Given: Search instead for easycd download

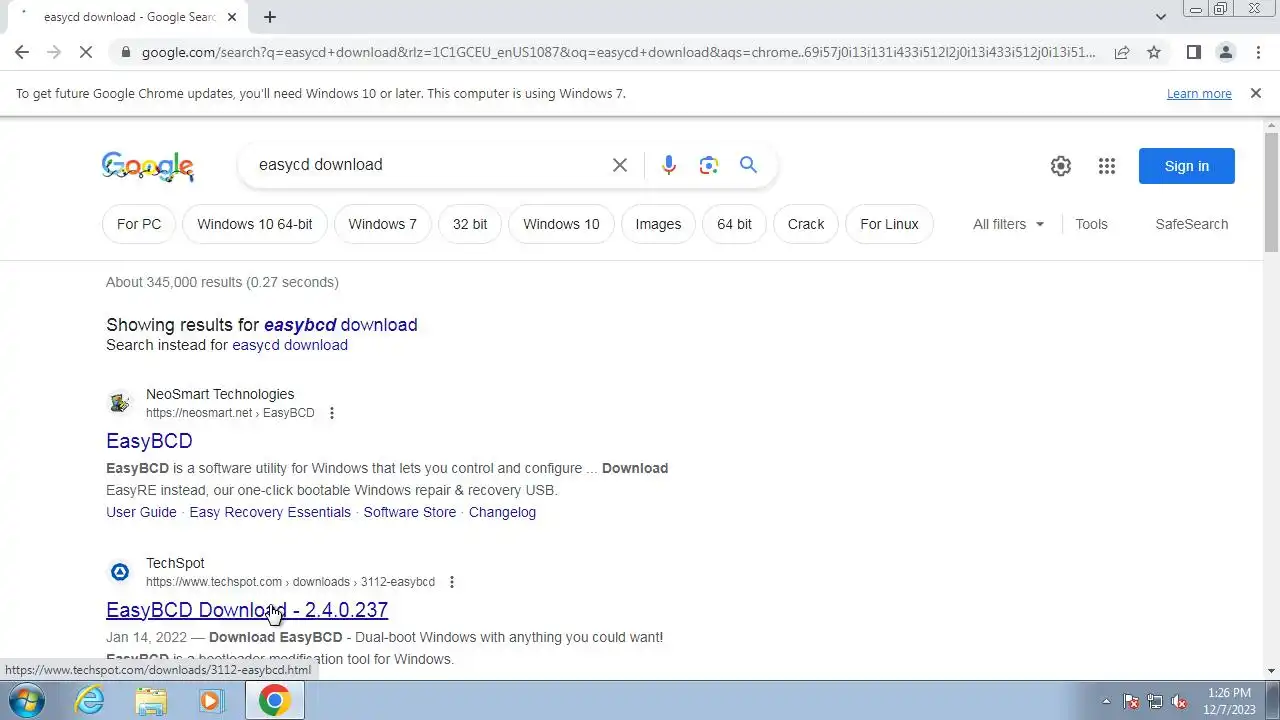Looking at the screenshot, I should coord(290,345).
